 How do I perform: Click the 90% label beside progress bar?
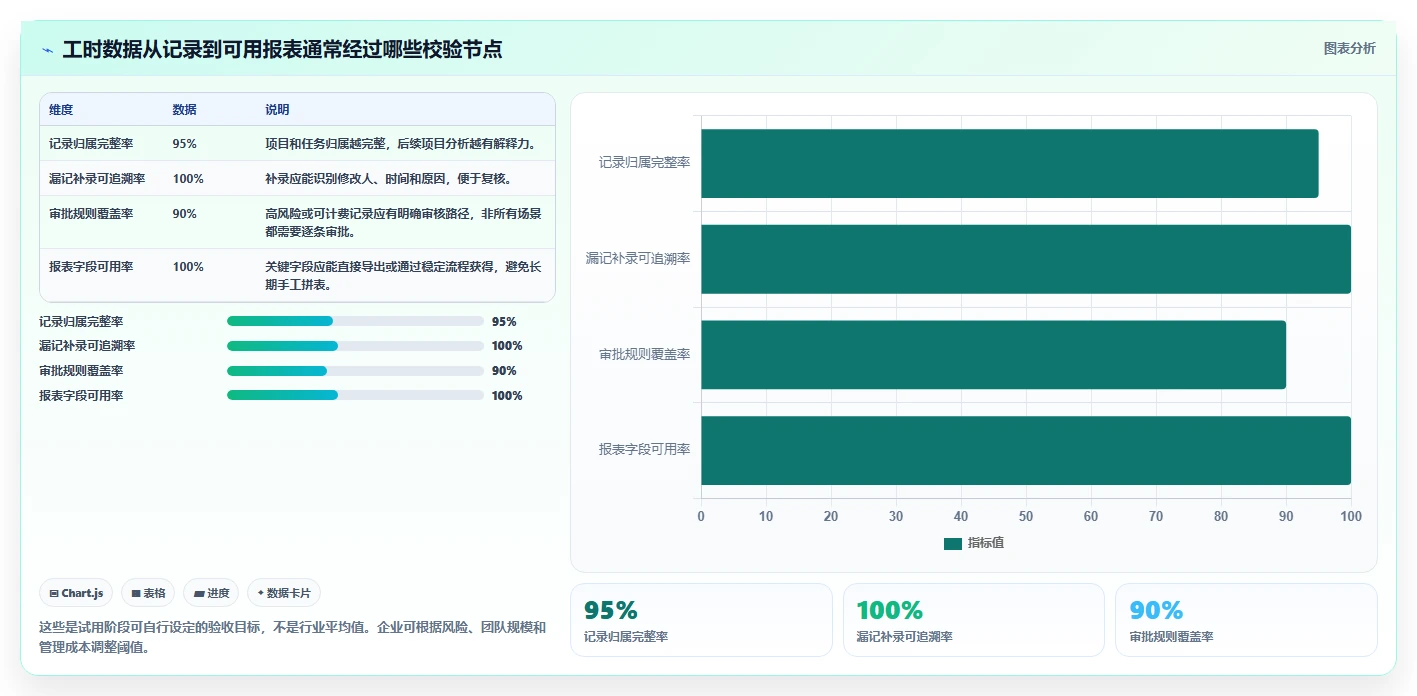click(x=504, y=371)
